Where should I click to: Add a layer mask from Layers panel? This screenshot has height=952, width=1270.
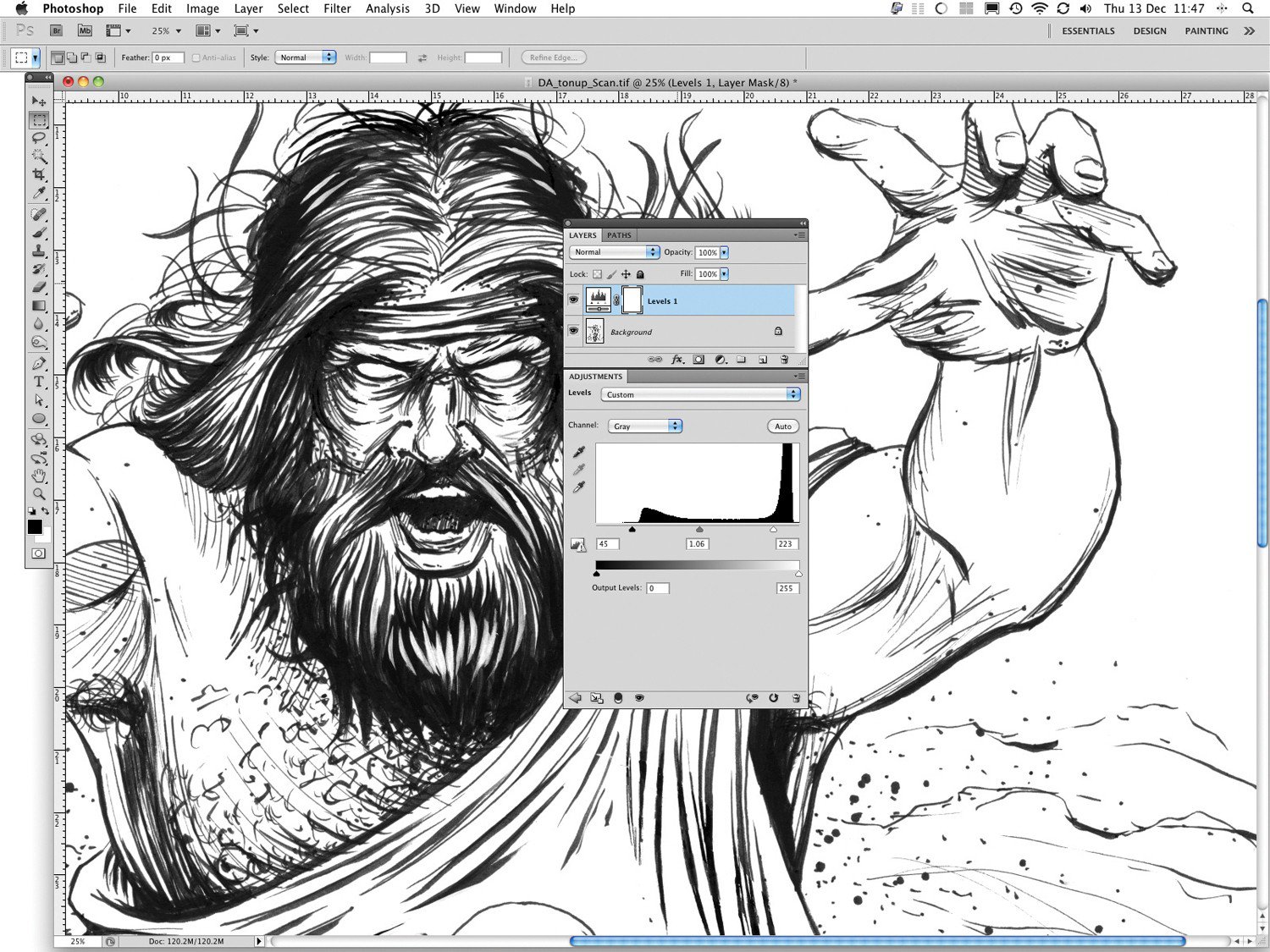(698, 360)
